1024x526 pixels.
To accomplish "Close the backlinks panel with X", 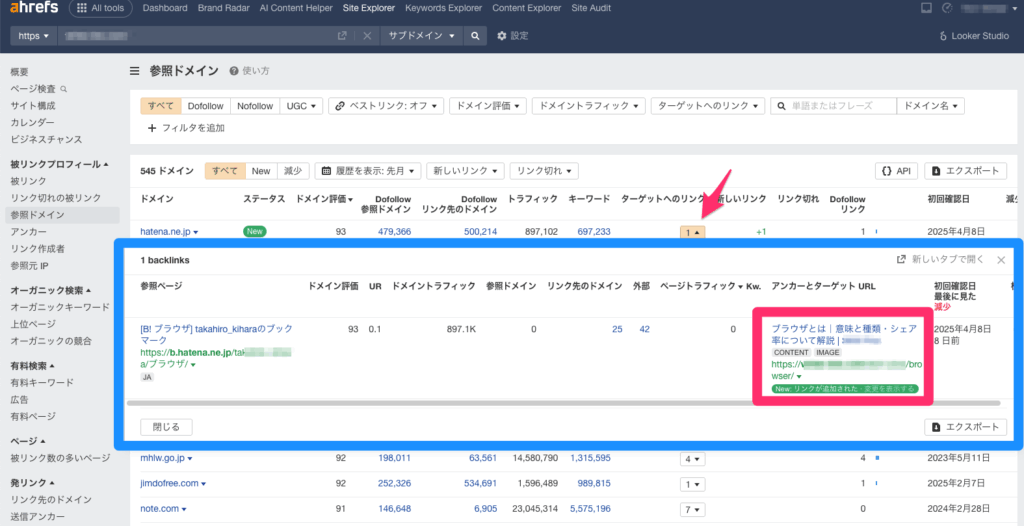I will point(1001,260).
